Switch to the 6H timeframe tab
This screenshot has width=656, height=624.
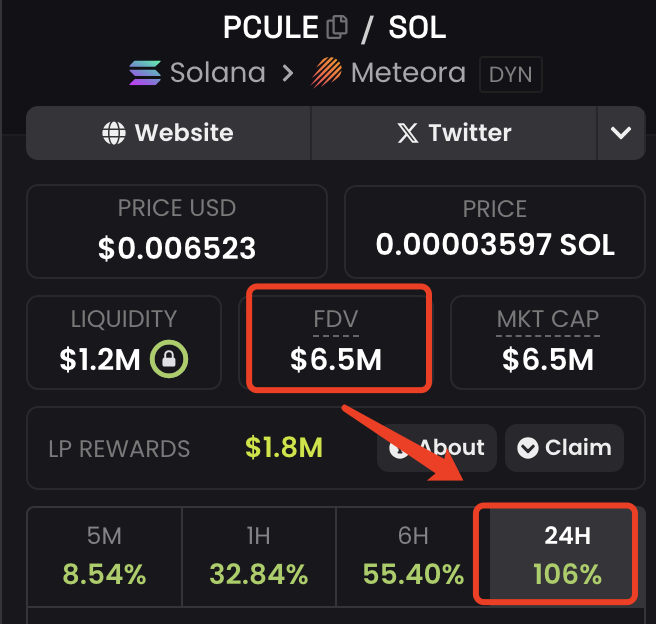413,556
